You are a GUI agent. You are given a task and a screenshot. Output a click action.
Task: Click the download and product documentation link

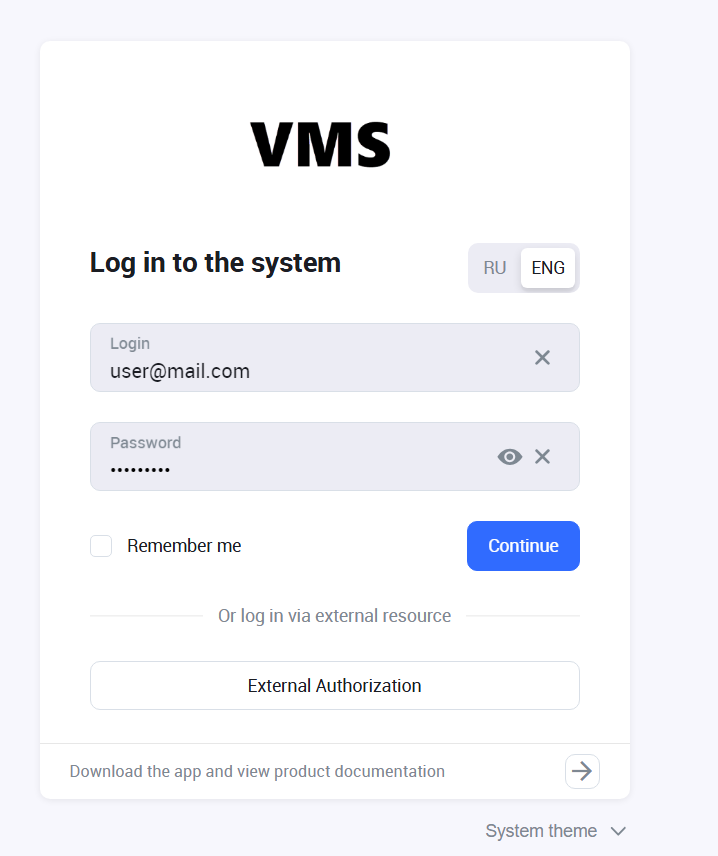pyautogui.click(x=256, y=771)
